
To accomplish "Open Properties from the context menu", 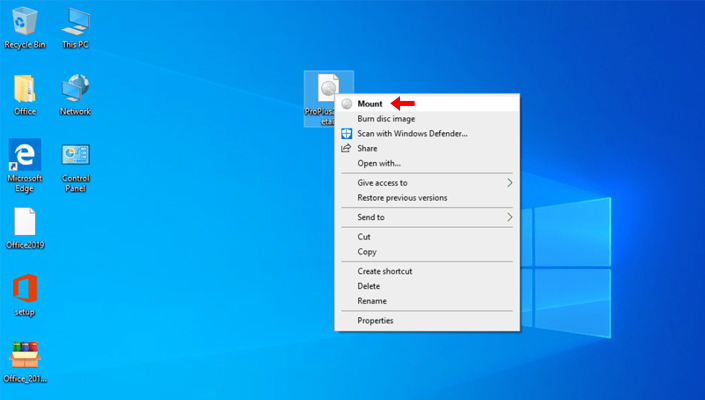I will 375,321.
